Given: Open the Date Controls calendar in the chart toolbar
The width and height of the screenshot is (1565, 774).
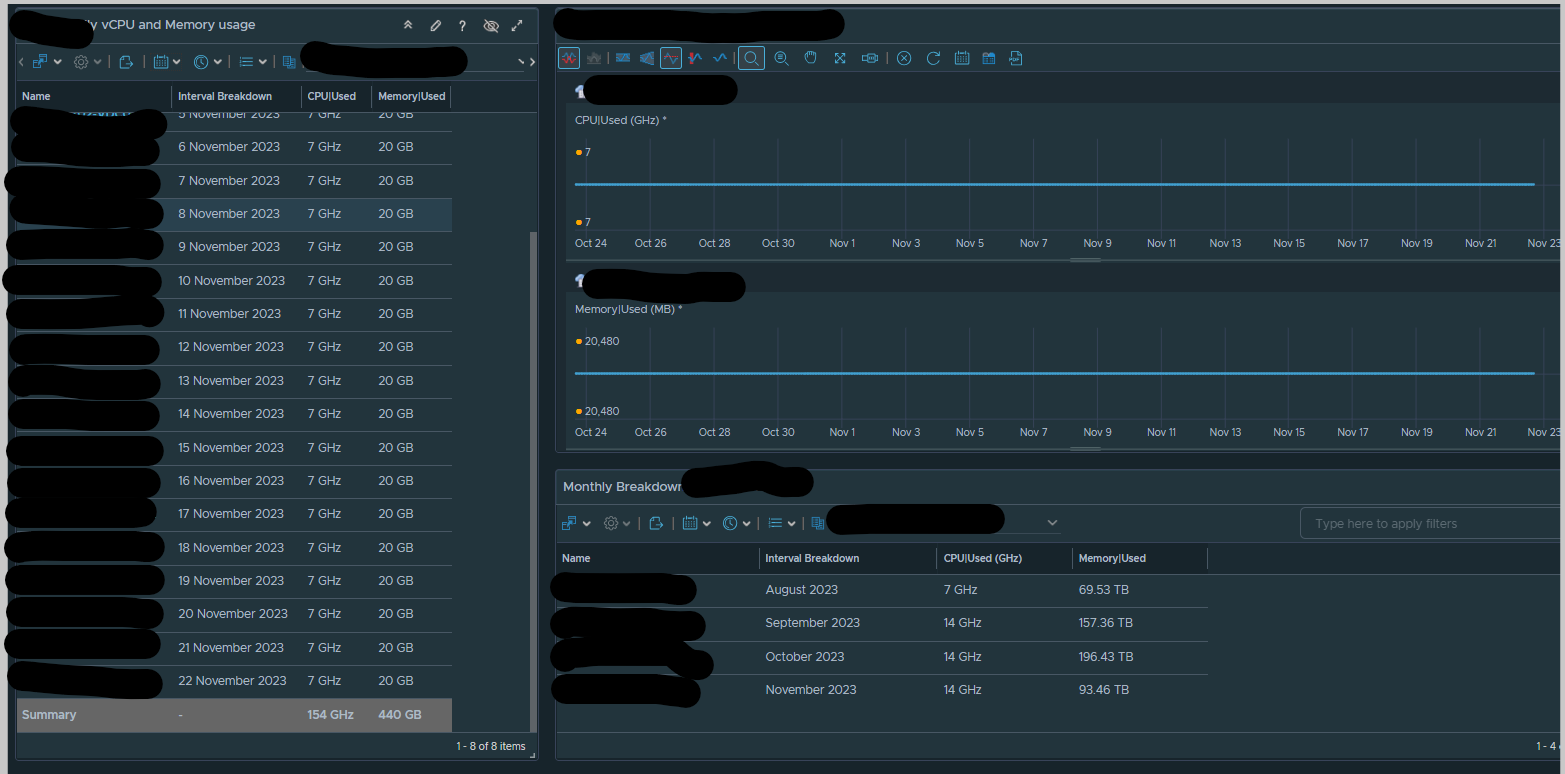Looking at the screenshot, I should pos(962,58).
